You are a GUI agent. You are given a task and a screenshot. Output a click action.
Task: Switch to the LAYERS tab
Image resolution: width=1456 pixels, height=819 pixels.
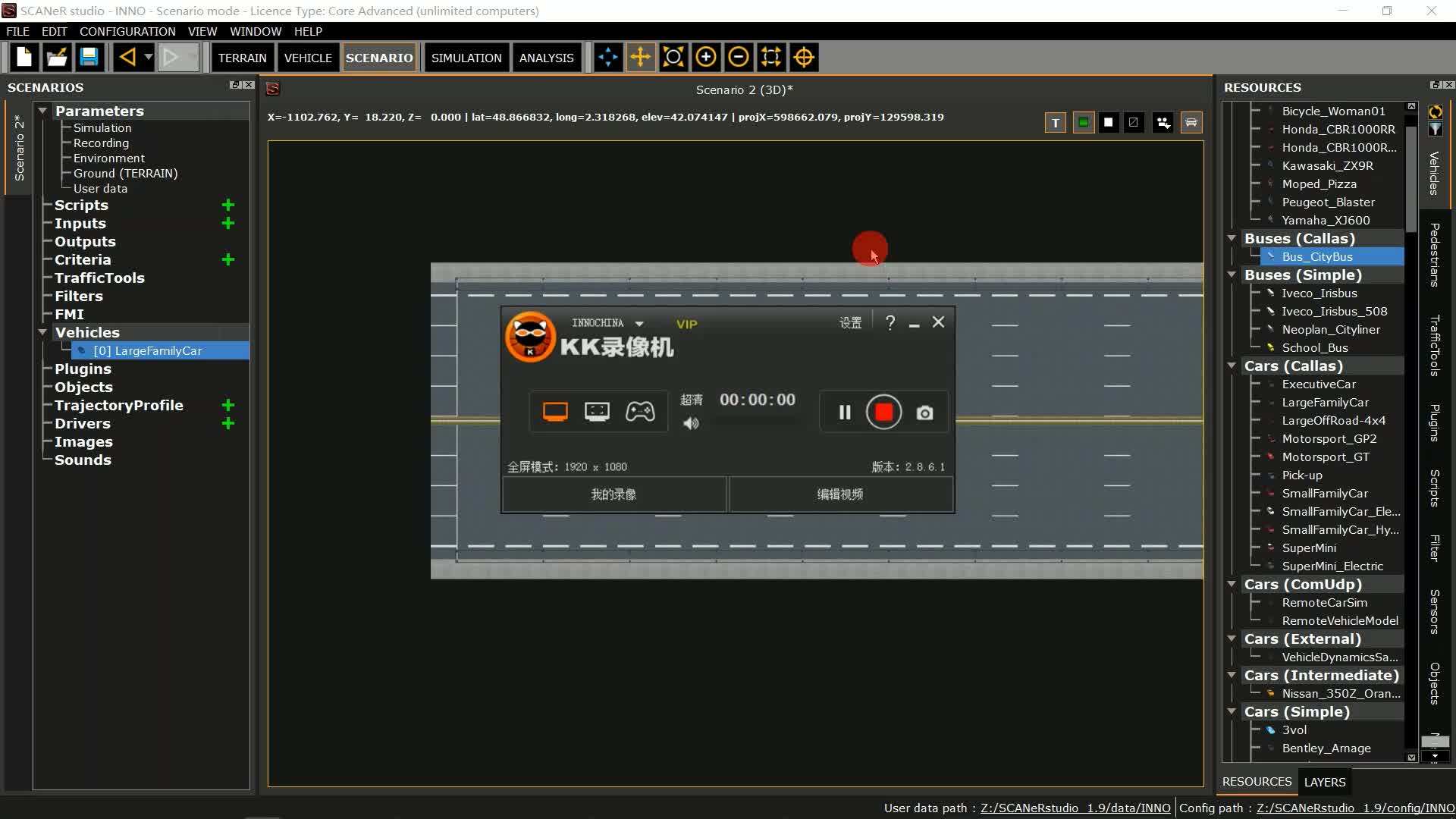[x=1324, y=782]
